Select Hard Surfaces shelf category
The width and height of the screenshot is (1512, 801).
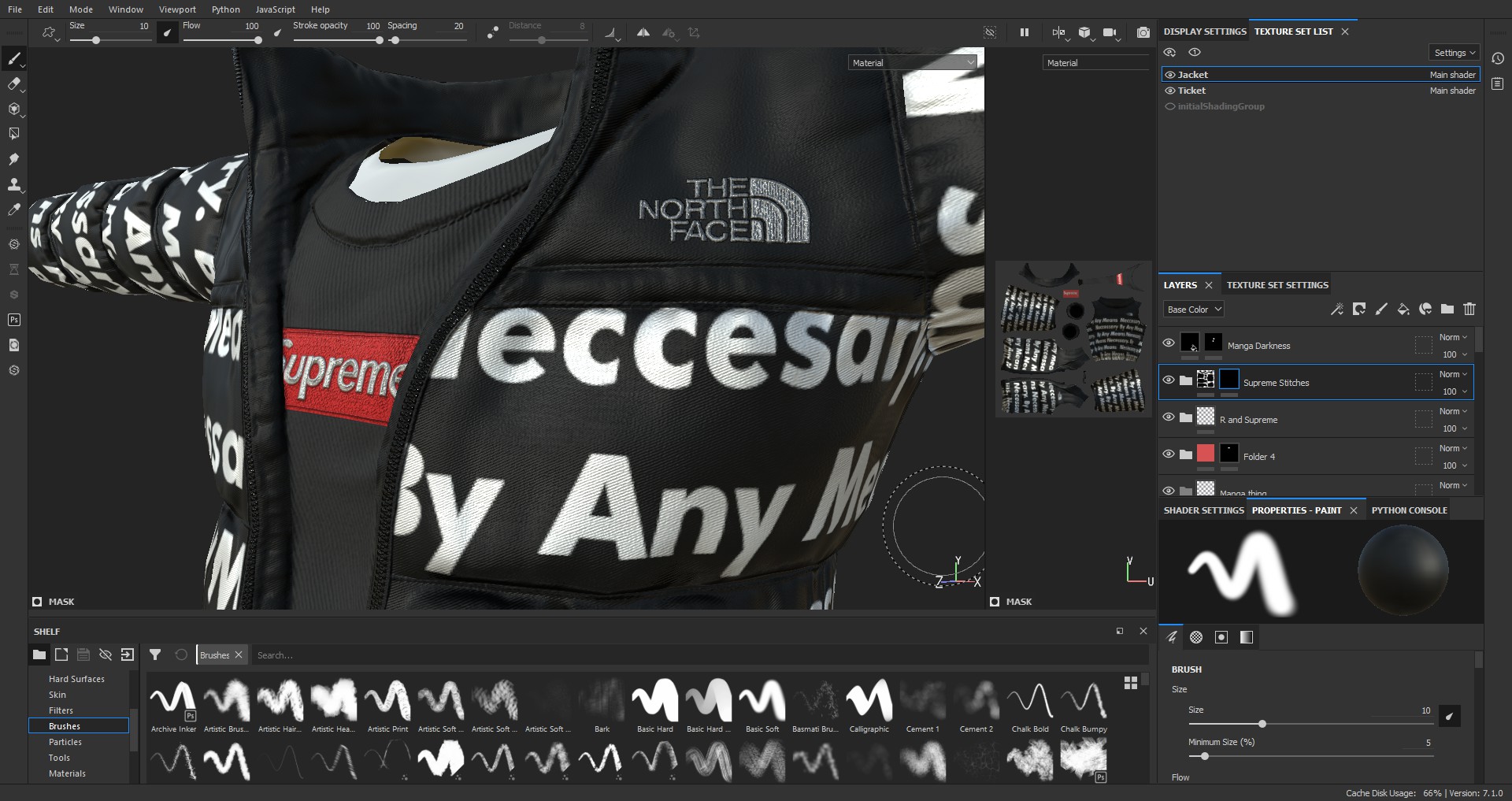coord(76,679)
